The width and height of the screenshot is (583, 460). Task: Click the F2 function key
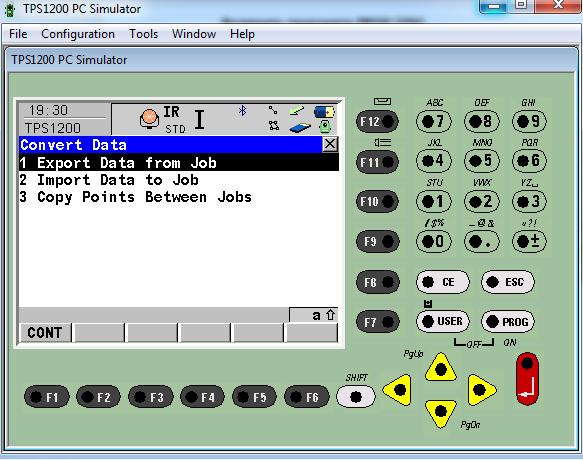pyautogui.click(x=99, y=397)
